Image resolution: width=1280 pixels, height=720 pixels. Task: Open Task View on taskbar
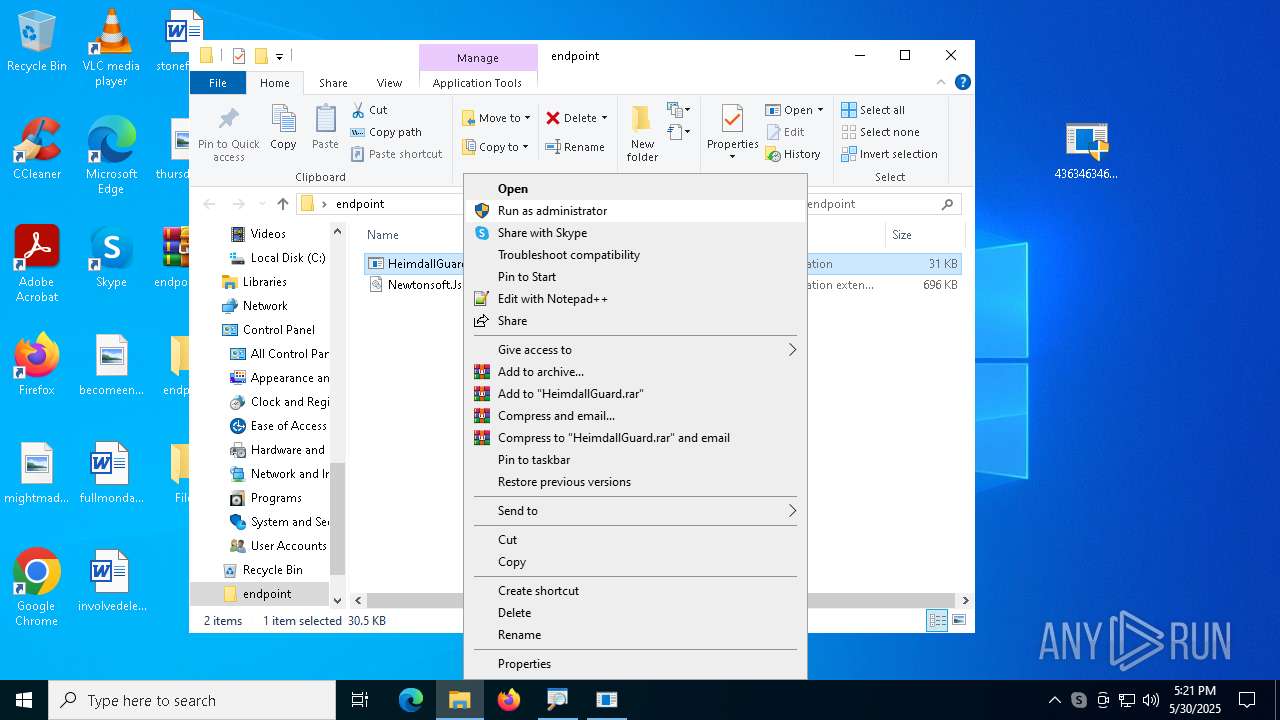coord(360,700)
